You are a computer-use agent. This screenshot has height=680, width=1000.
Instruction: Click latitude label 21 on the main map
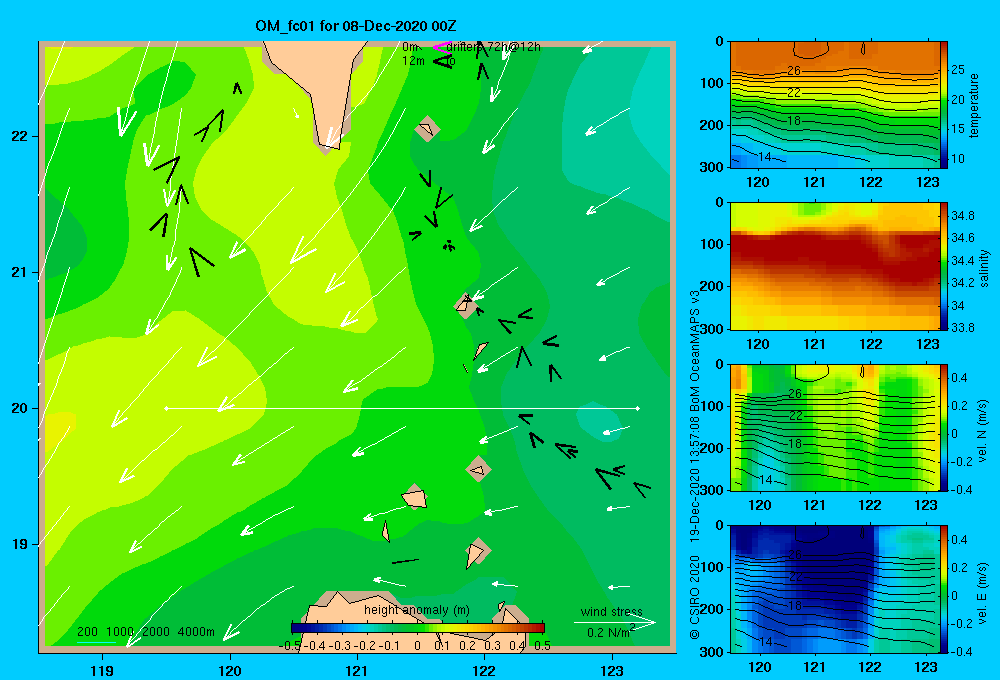pyautogui.click(x=19, y=272)
